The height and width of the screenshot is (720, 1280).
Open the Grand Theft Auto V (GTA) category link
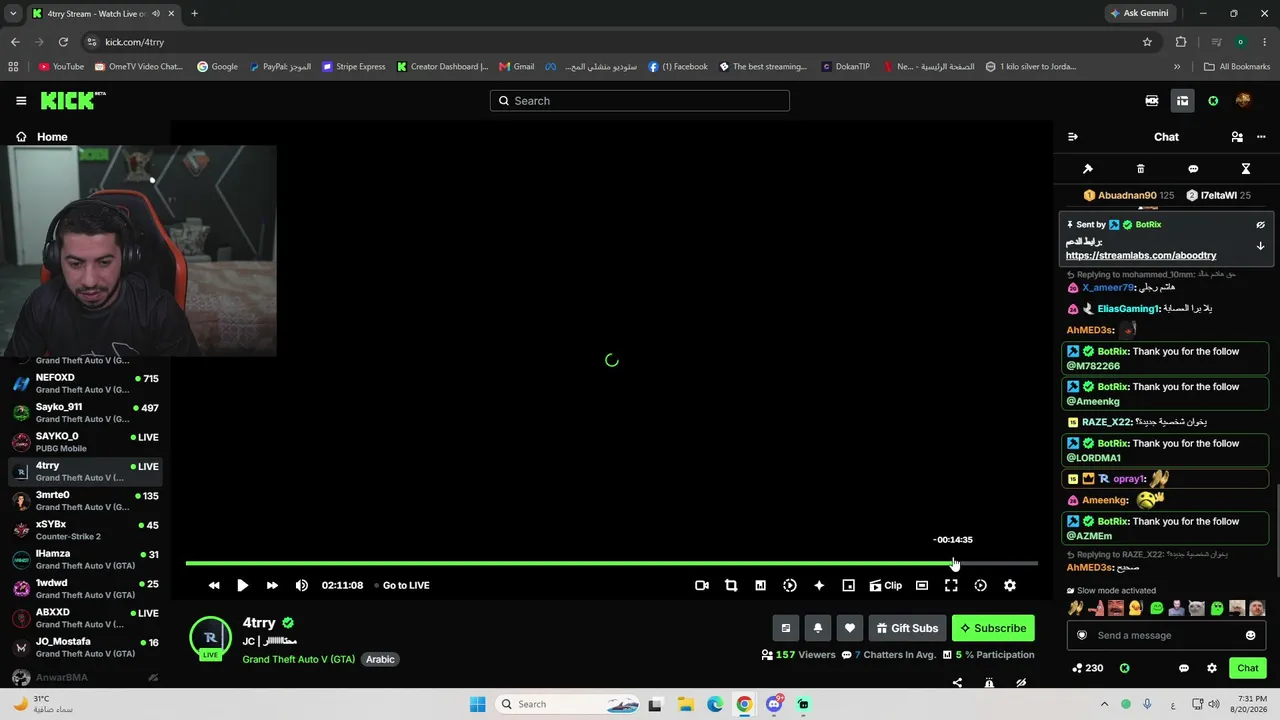pos(299,659)
